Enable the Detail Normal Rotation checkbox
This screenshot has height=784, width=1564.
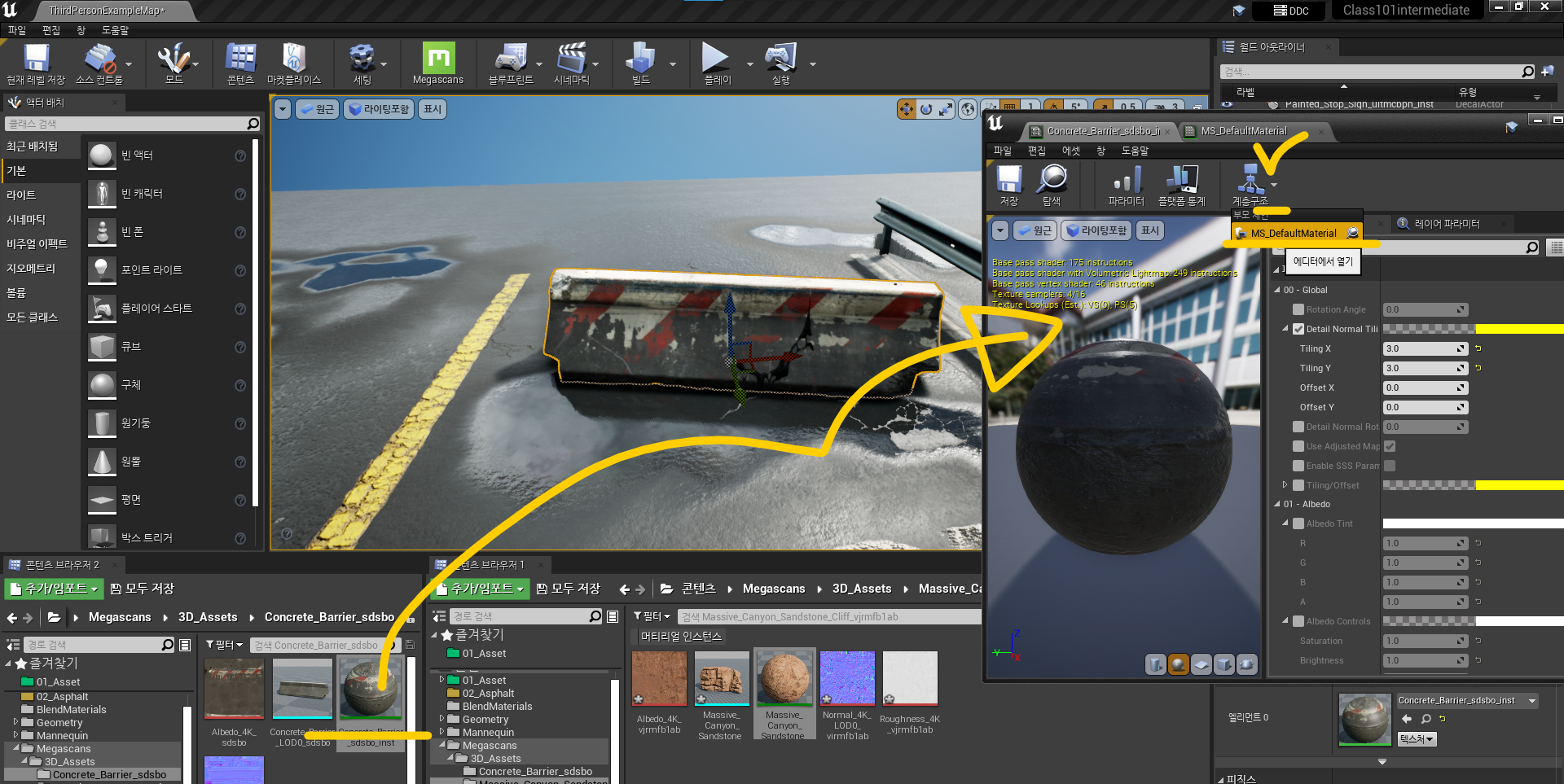pos(1298,427)
